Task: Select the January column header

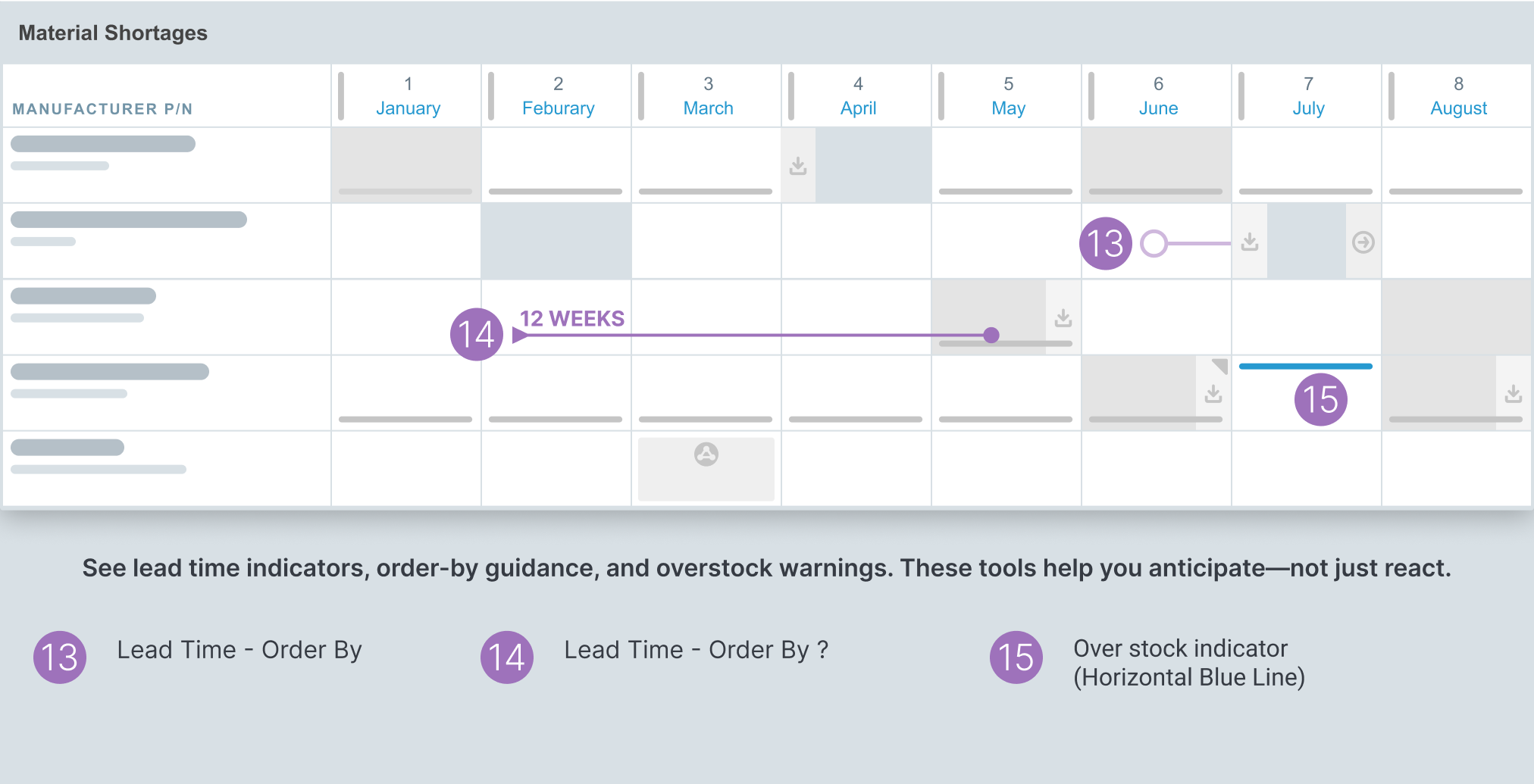Action: pyautogui.click(x=408, y=97)
